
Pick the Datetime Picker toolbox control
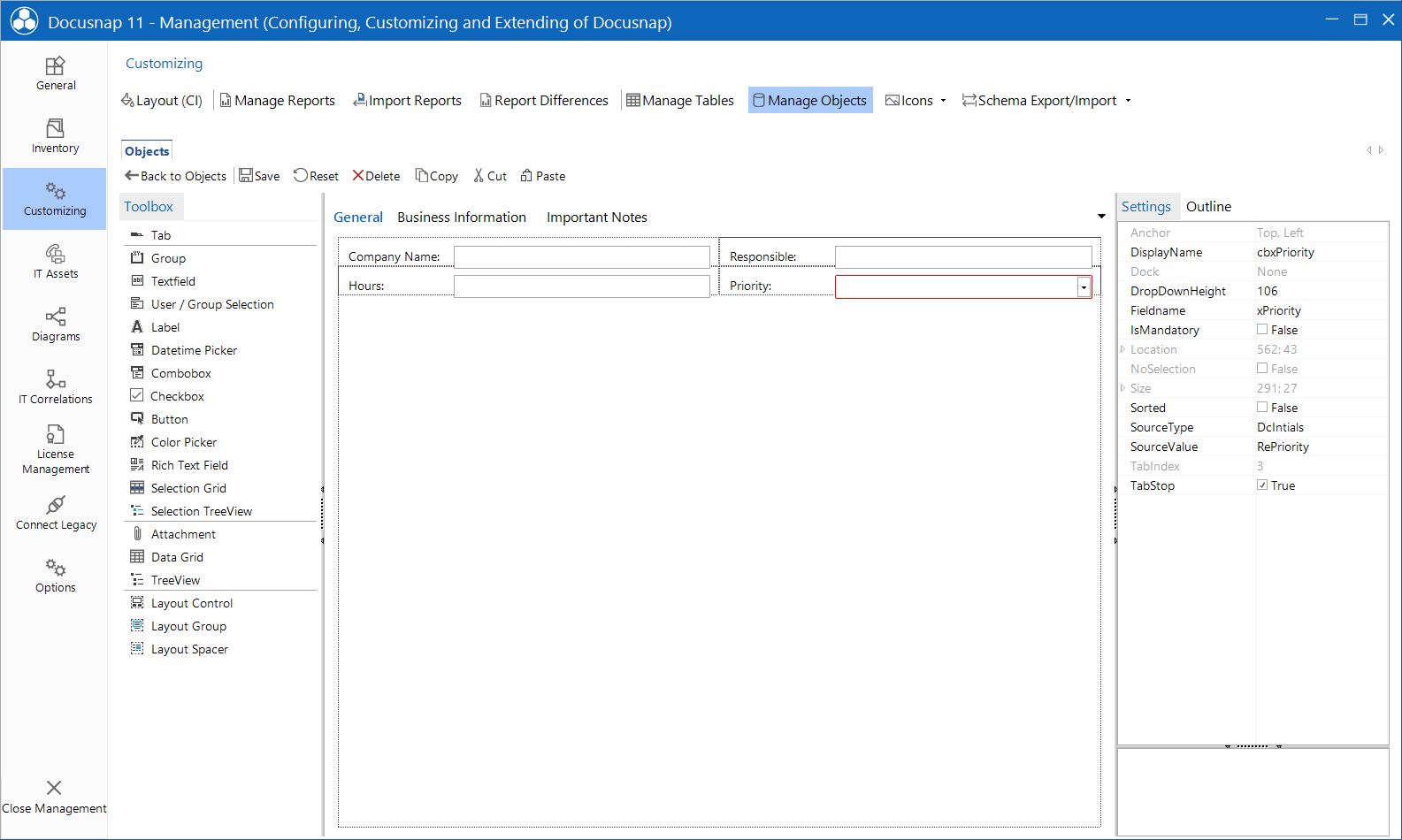193,350
